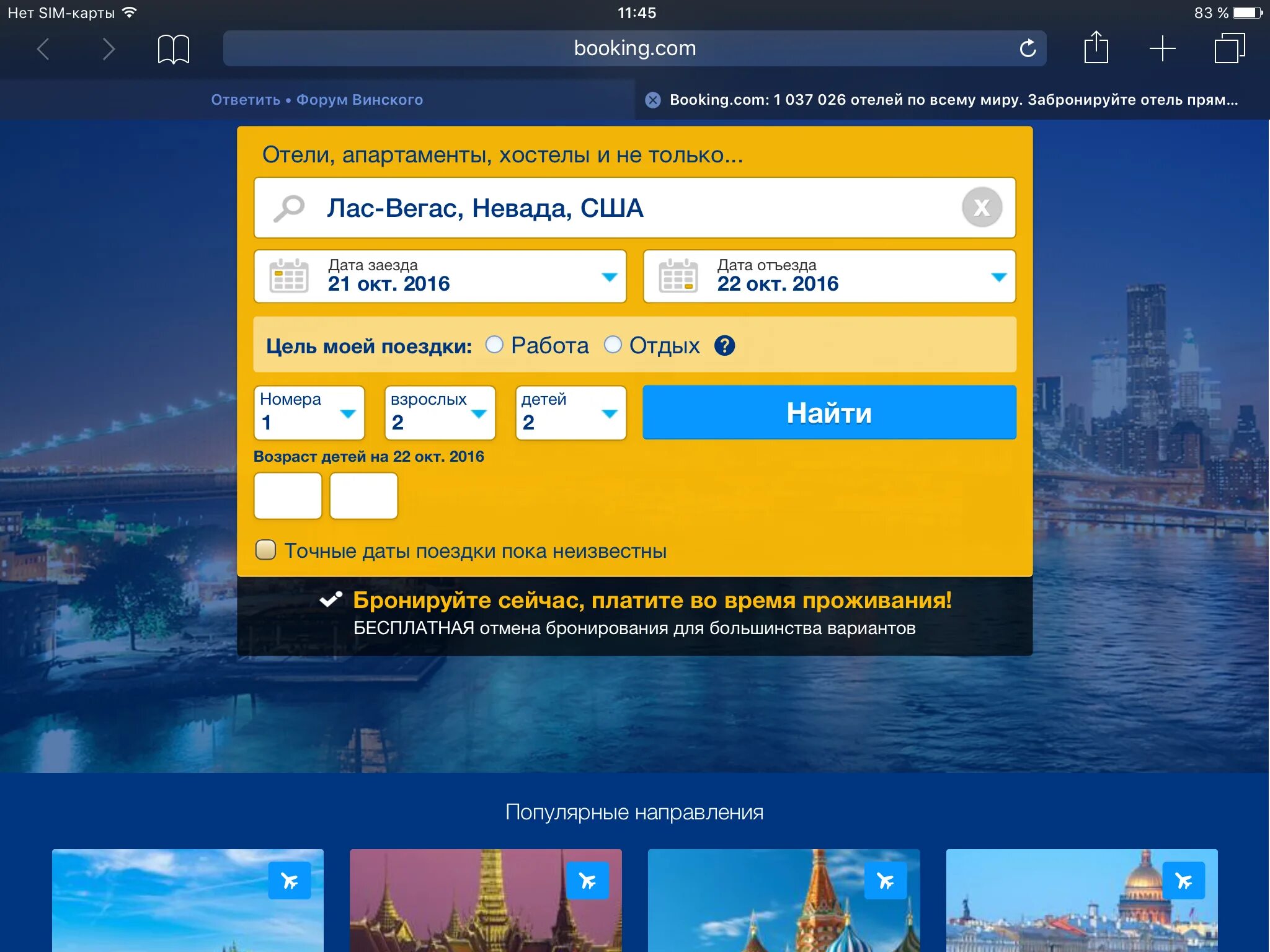The width and height of the screenshot is (1270, 952).
Task: Click the destination input field
Action: pyautogui.click(x=634, y=207)
